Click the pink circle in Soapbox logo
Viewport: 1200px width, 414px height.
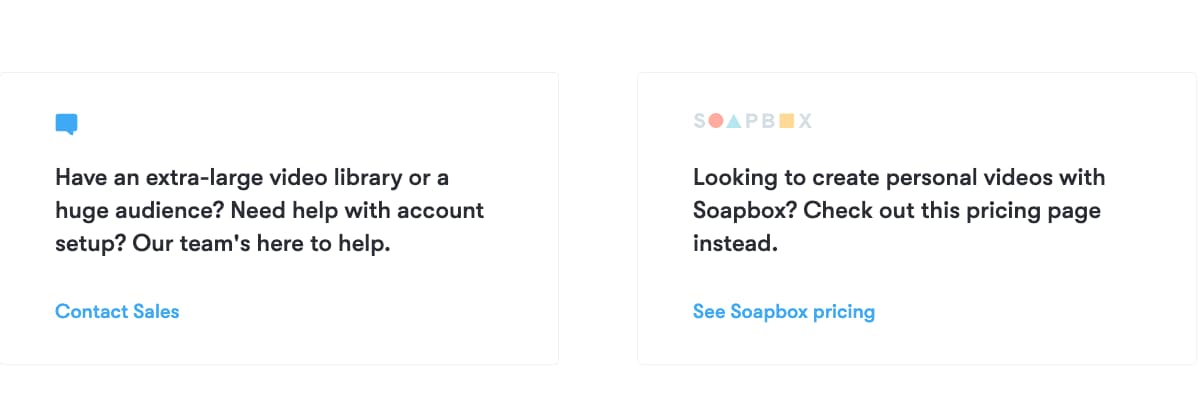click(x=716, y=121)
